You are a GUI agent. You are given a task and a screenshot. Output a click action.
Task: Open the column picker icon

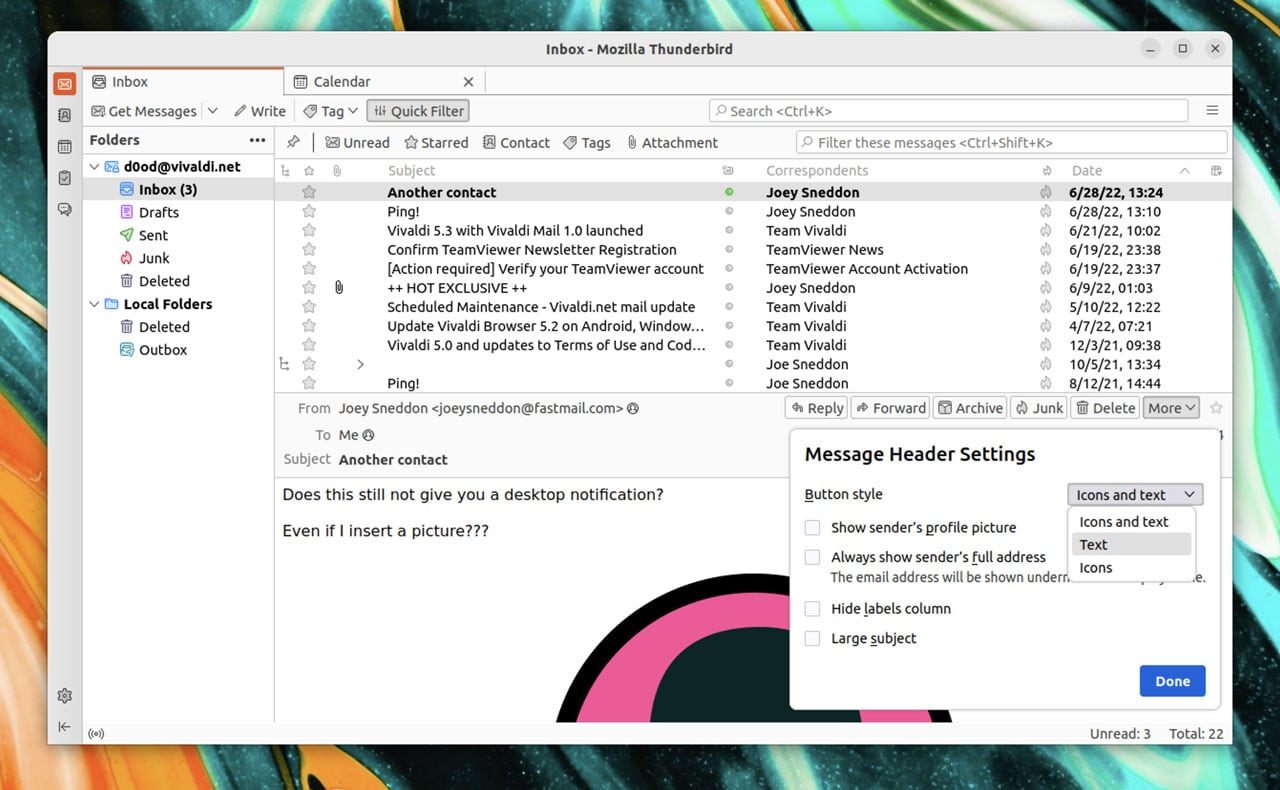pyautogui.click(x=1216, y=171)
